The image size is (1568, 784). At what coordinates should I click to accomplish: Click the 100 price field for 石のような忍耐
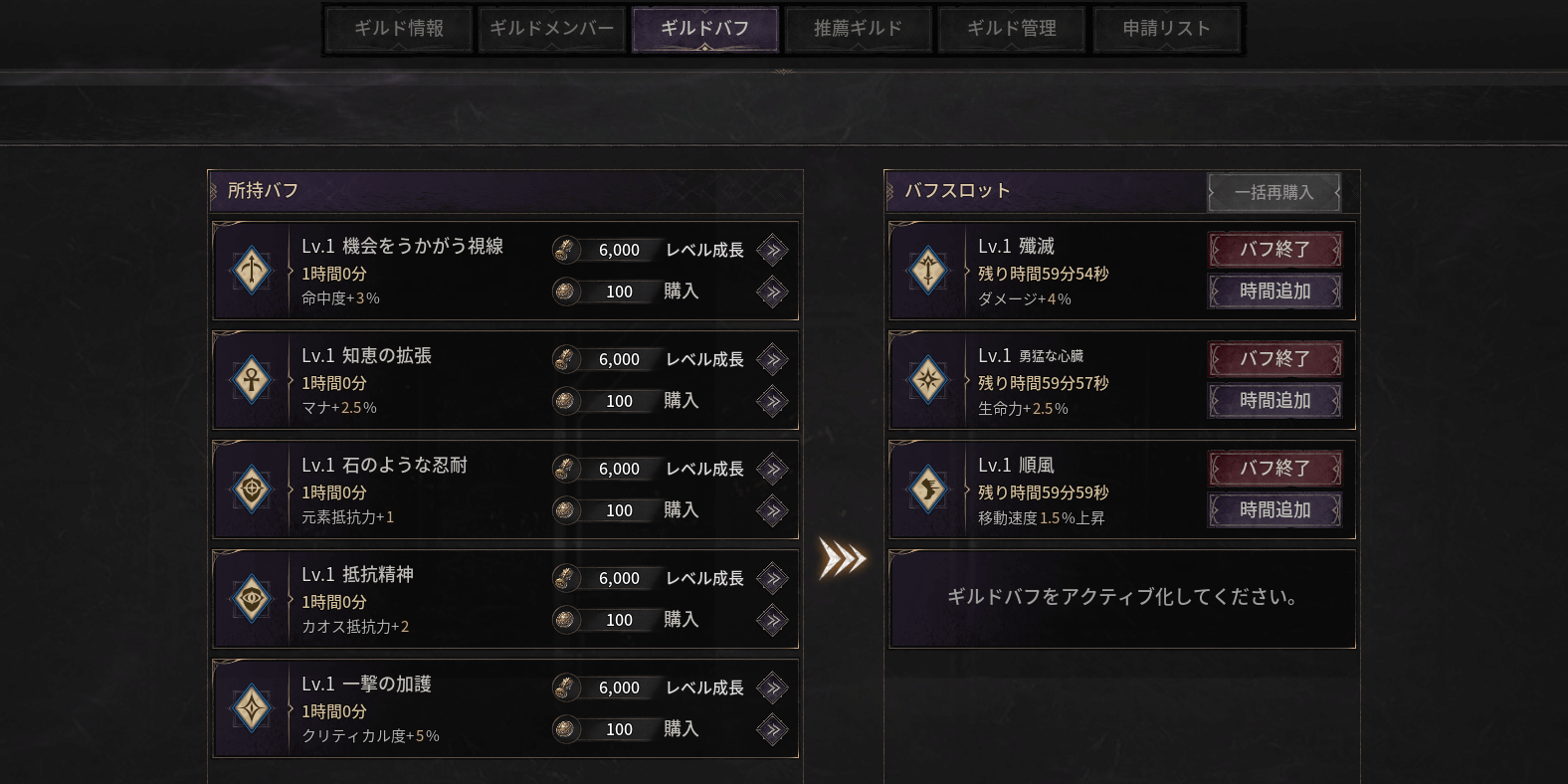[618, 509]
